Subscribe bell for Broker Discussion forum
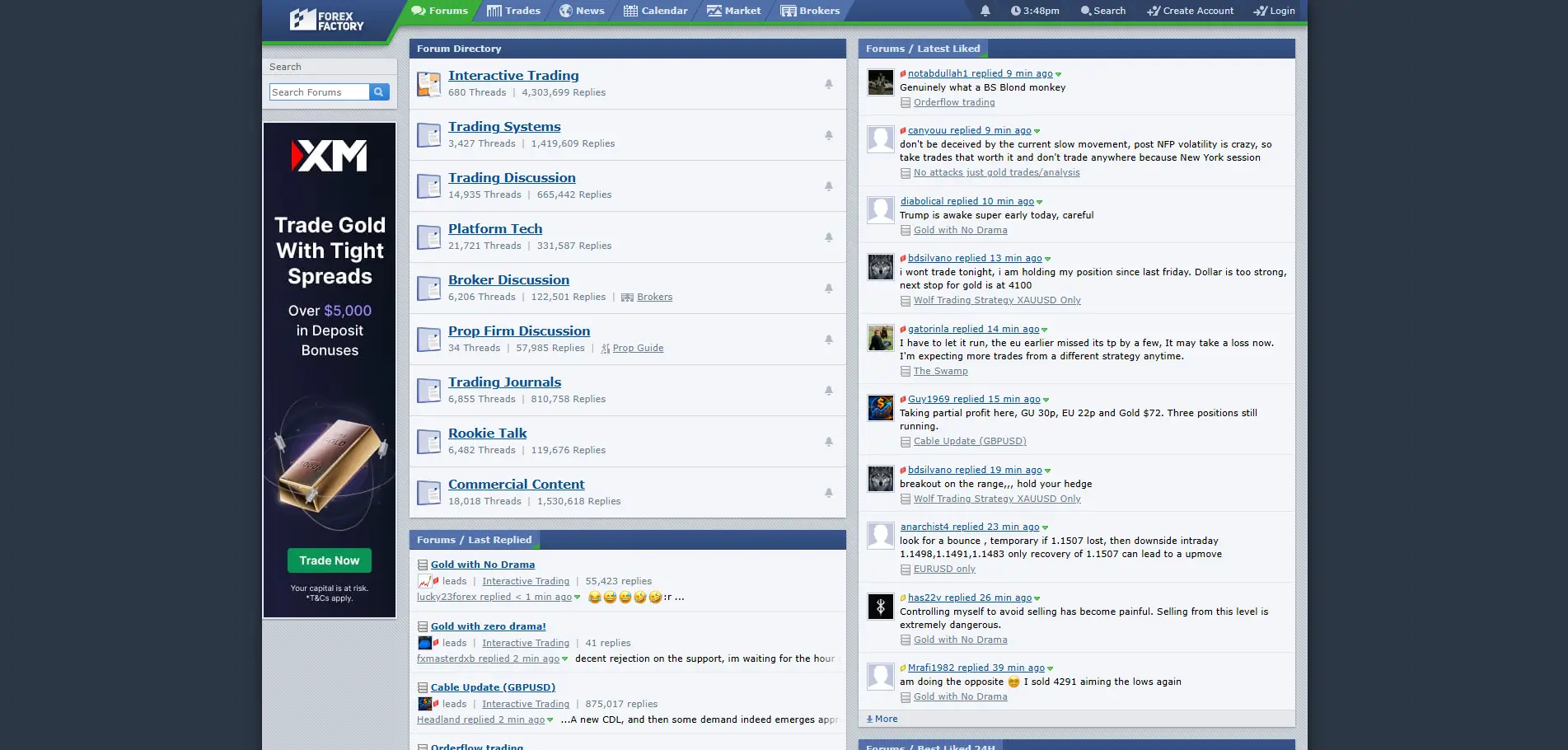 [x=829, y=288]
